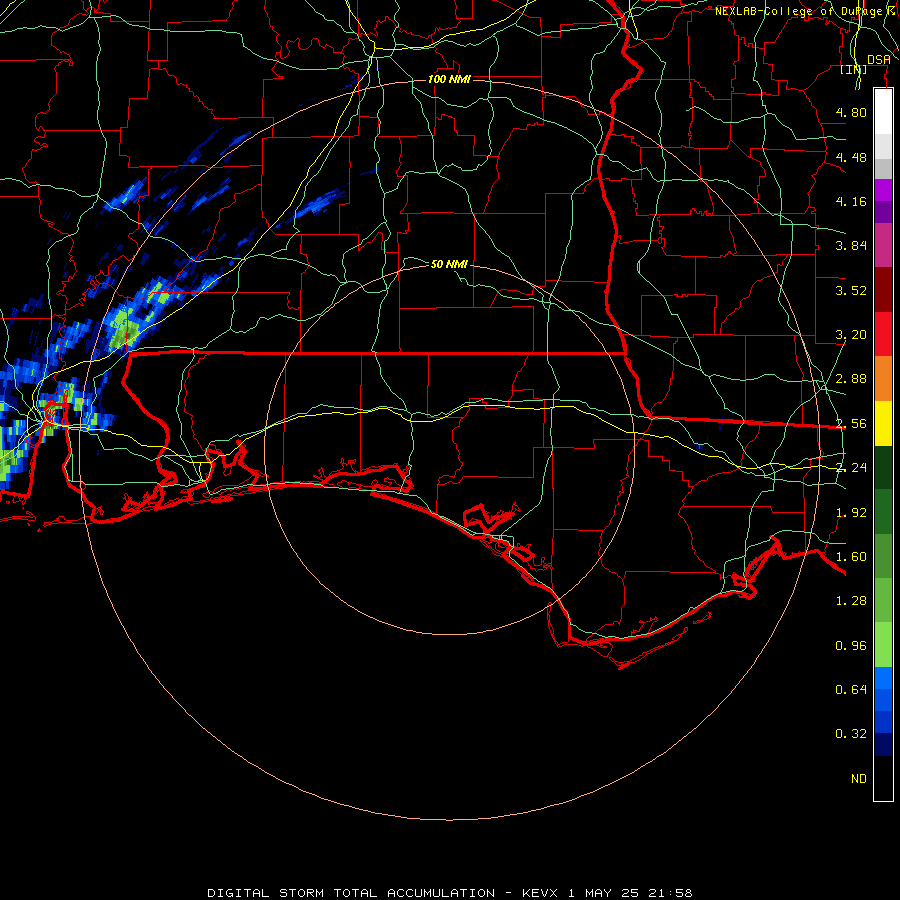Click the 50 NMI range ring label
Viewport: 900px width, 900px height.
449,264
